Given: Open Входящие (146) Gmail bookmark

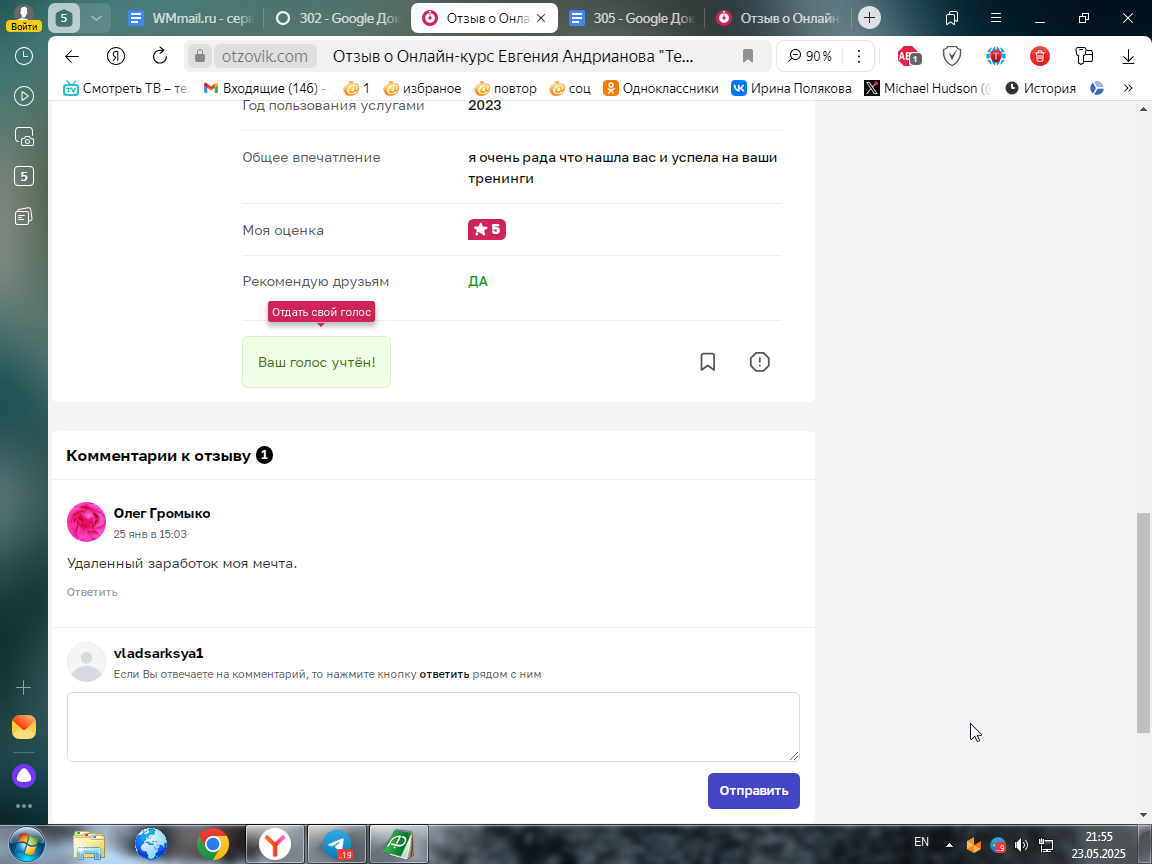Looking at the screenshot, I should point(264,88).
